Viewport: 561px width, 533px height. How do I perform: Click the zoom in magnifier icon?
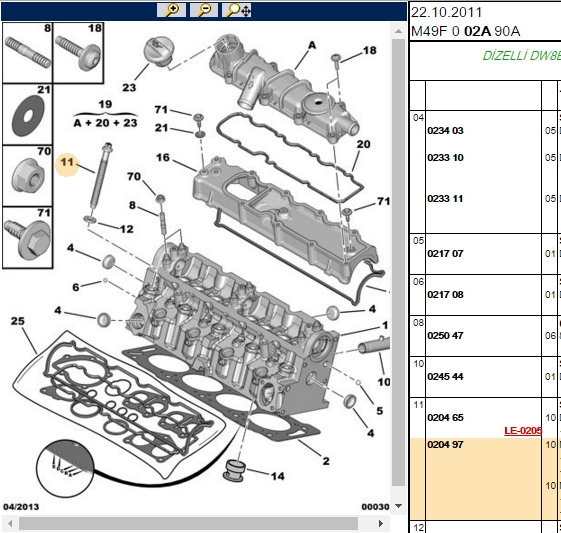[x=171, y=10]
